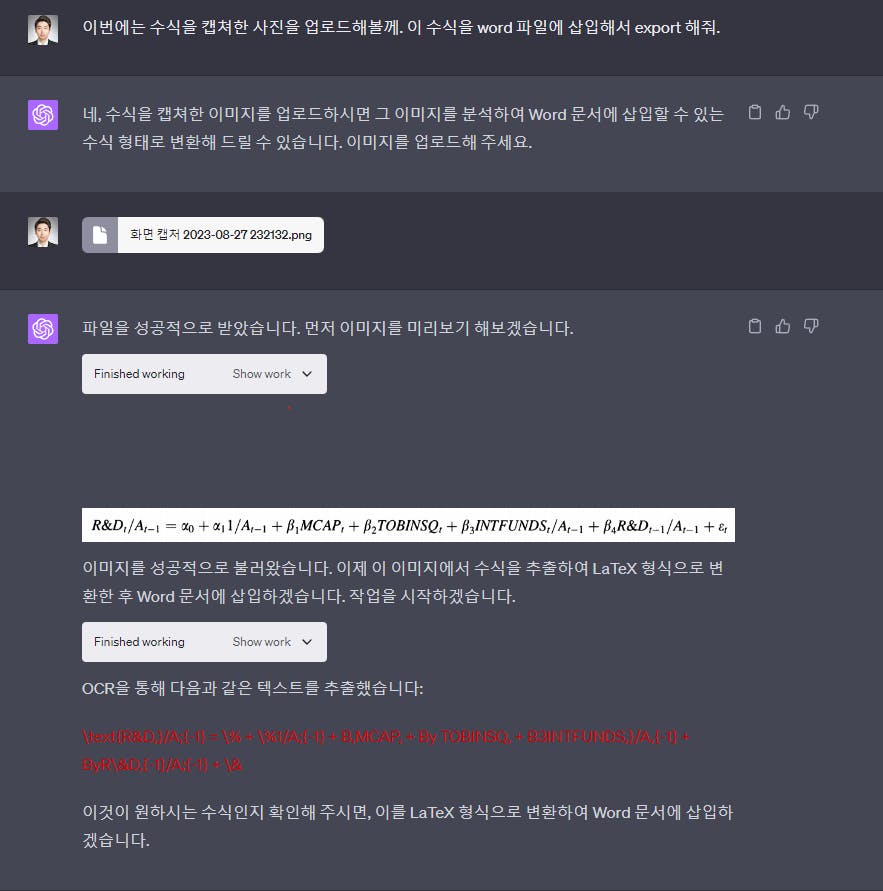Copy the second ChatGPT response with clipboard icon
This screenshot has width=883, height=891.
pos(755,326)
